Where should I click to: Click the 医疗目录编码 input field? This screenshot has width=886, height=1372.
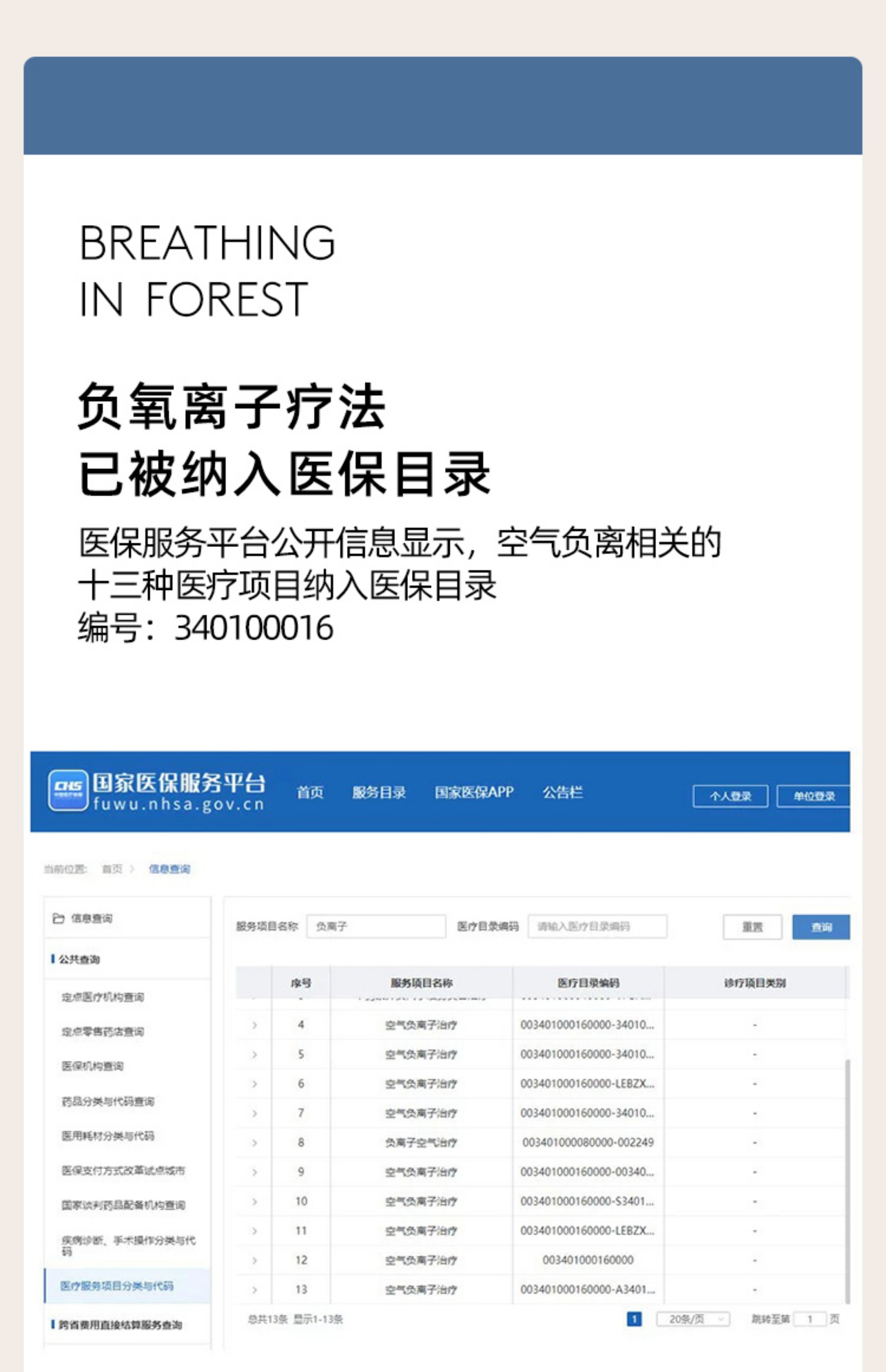point(597,926)
